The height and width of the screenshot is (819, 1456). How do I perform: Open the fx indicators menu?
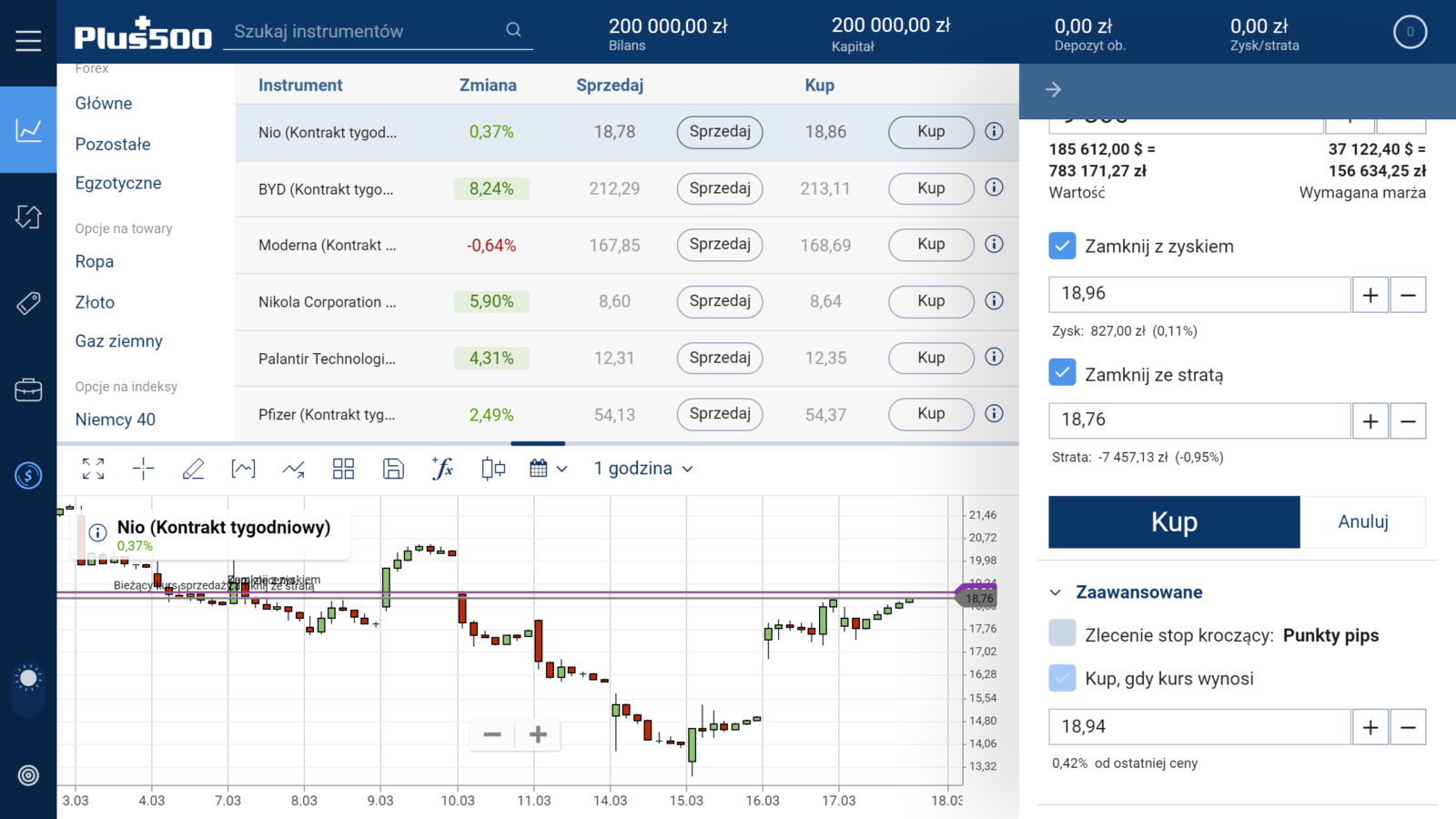click(x=443, y=469)
